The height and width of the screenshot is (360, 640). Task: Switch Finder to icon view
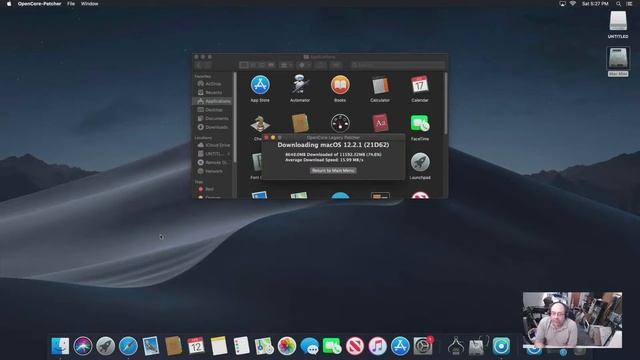(x=244, y=65)
